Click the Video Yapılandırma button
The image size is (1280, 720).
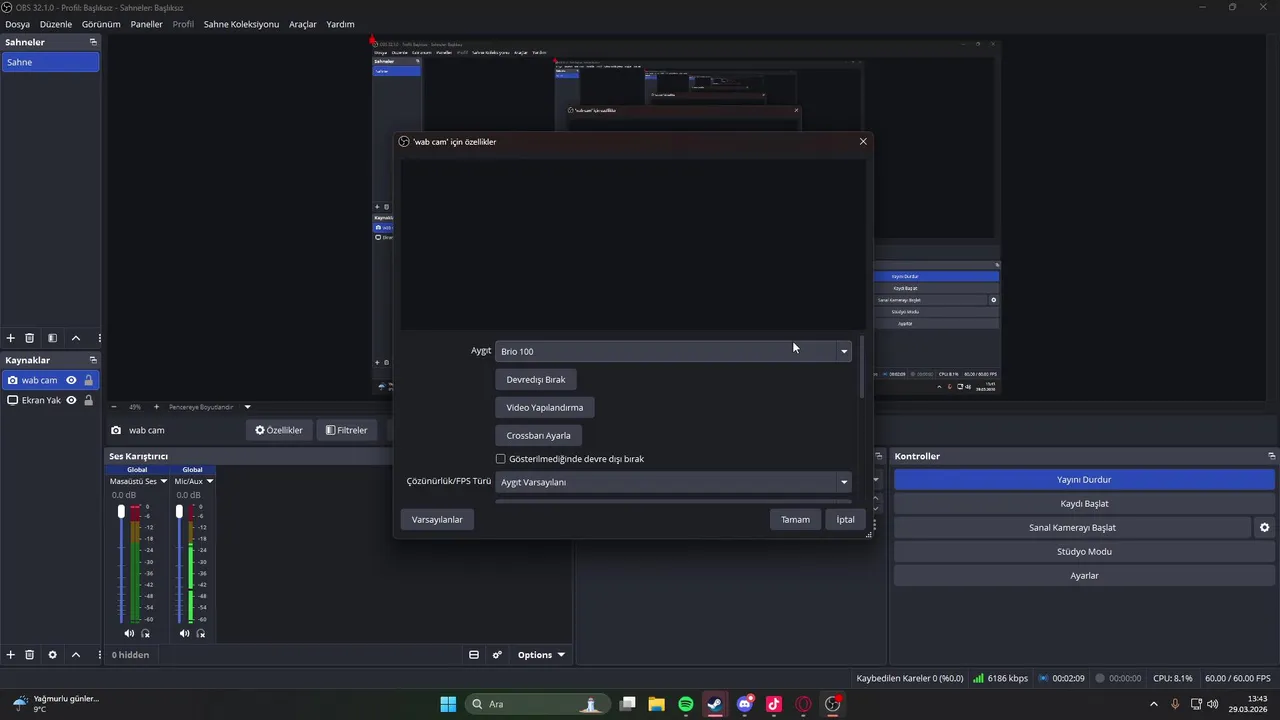pyautogui.click(x=545, y=407)
